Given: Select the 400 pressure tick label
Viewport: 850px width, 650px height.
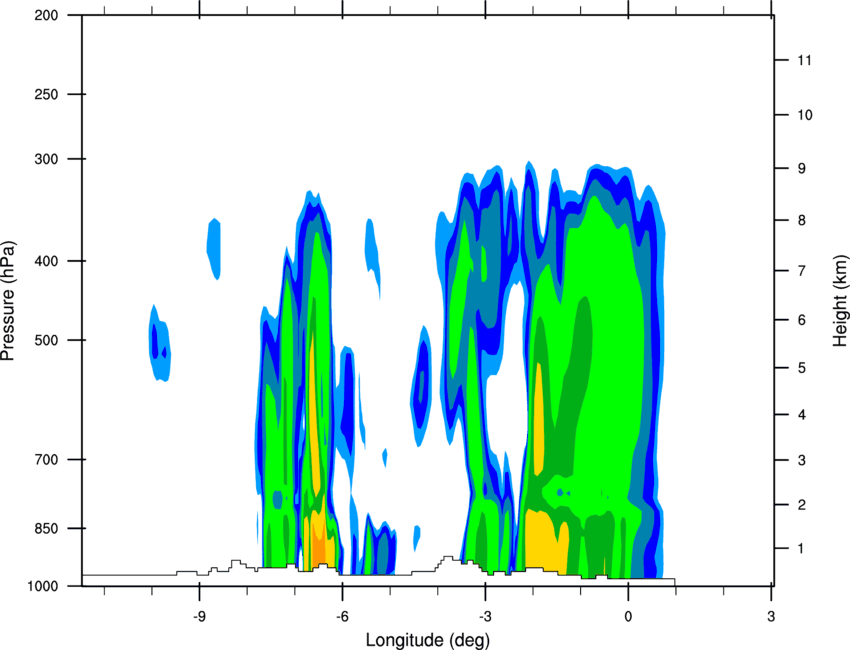Looking at the screenshot, I should [46, 261].
